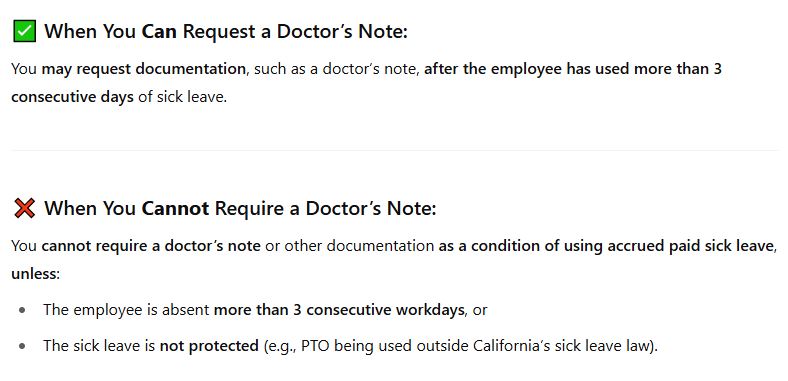This screenshot has width=788, height=381.
Task: Click the text 'such as a doctor's note'
Action: [336, 69]
